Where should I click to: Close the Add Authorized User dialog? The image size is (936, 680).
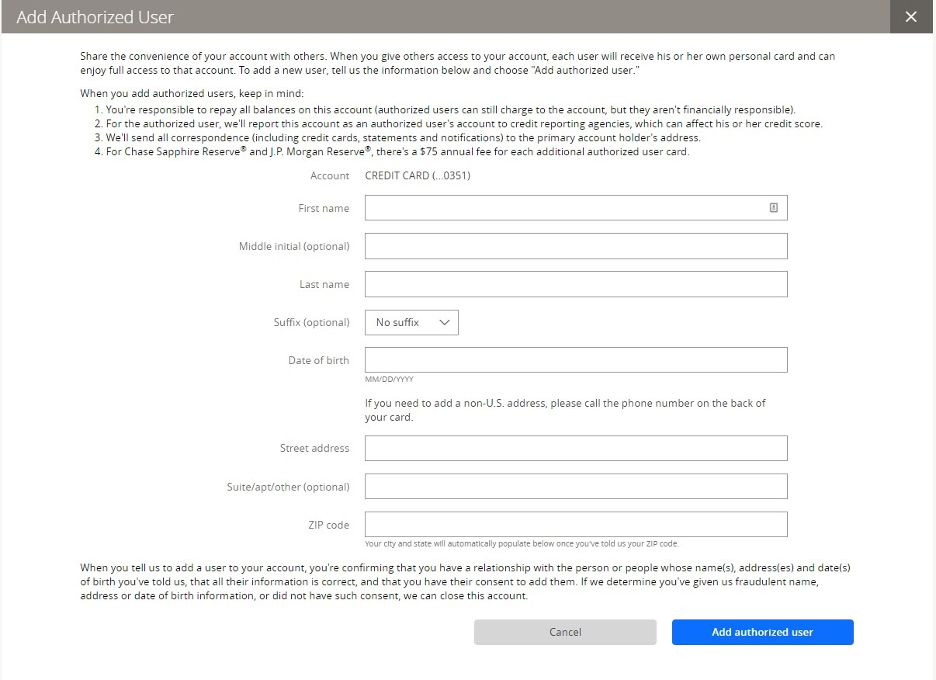(x=910, y=17)
